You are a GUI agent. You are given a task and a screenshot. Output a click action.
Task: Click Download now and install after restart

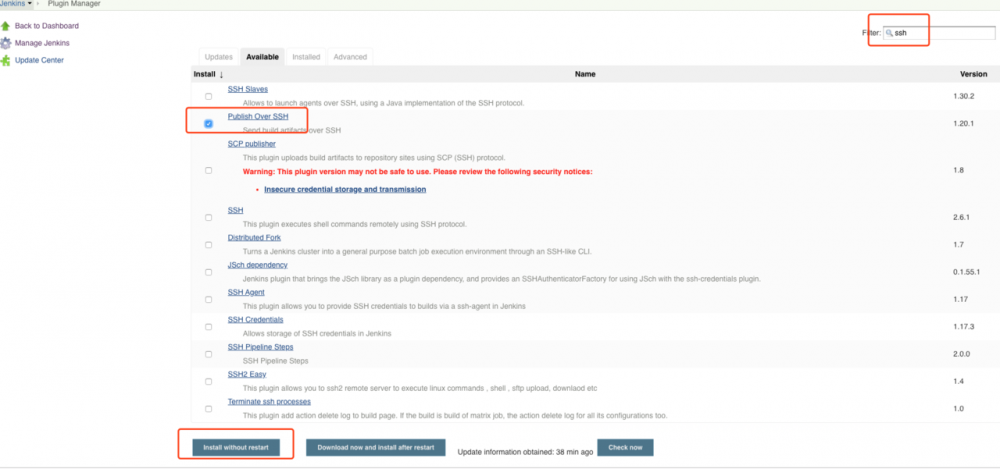[x=376, y=448]
